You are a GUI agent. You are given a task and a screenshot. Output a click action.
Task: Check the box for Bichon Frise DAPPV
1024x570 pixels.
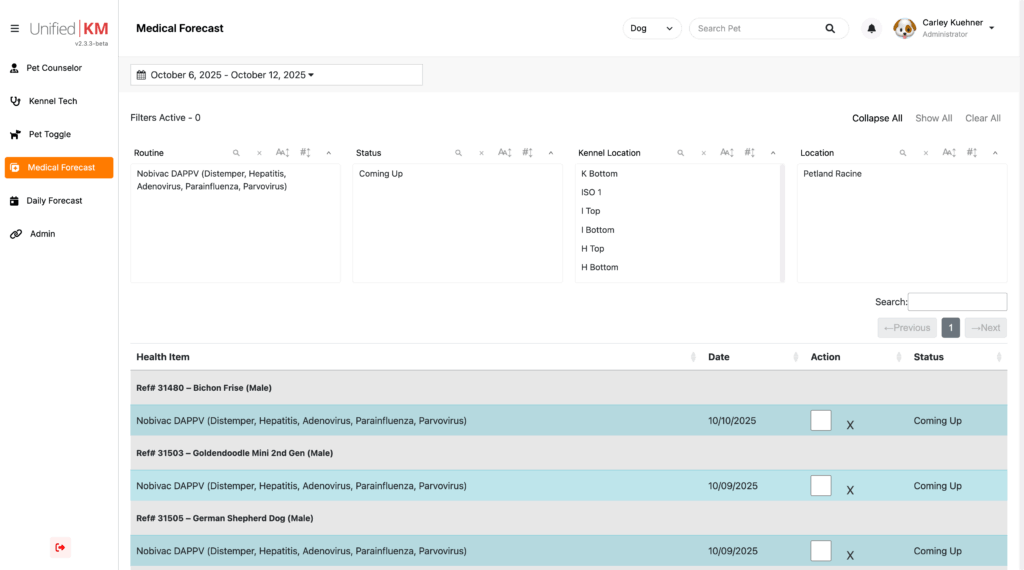[x=821, y=420]
